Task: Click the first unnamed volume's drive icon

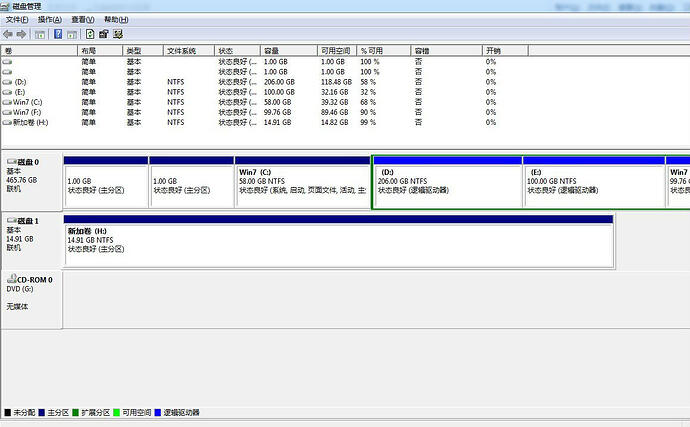Action: 7,62
